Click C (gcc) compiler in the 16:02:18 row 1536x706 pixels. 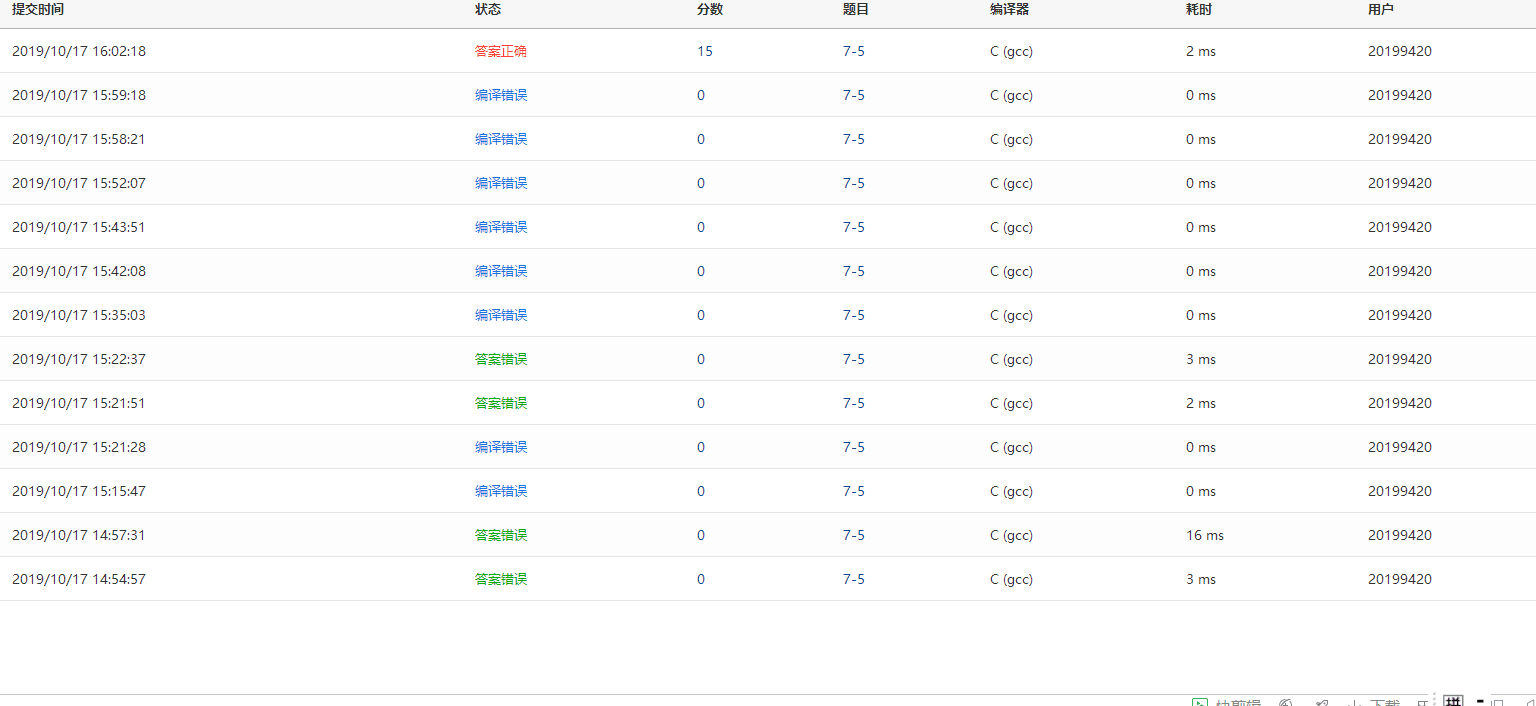click(1011, 51)
